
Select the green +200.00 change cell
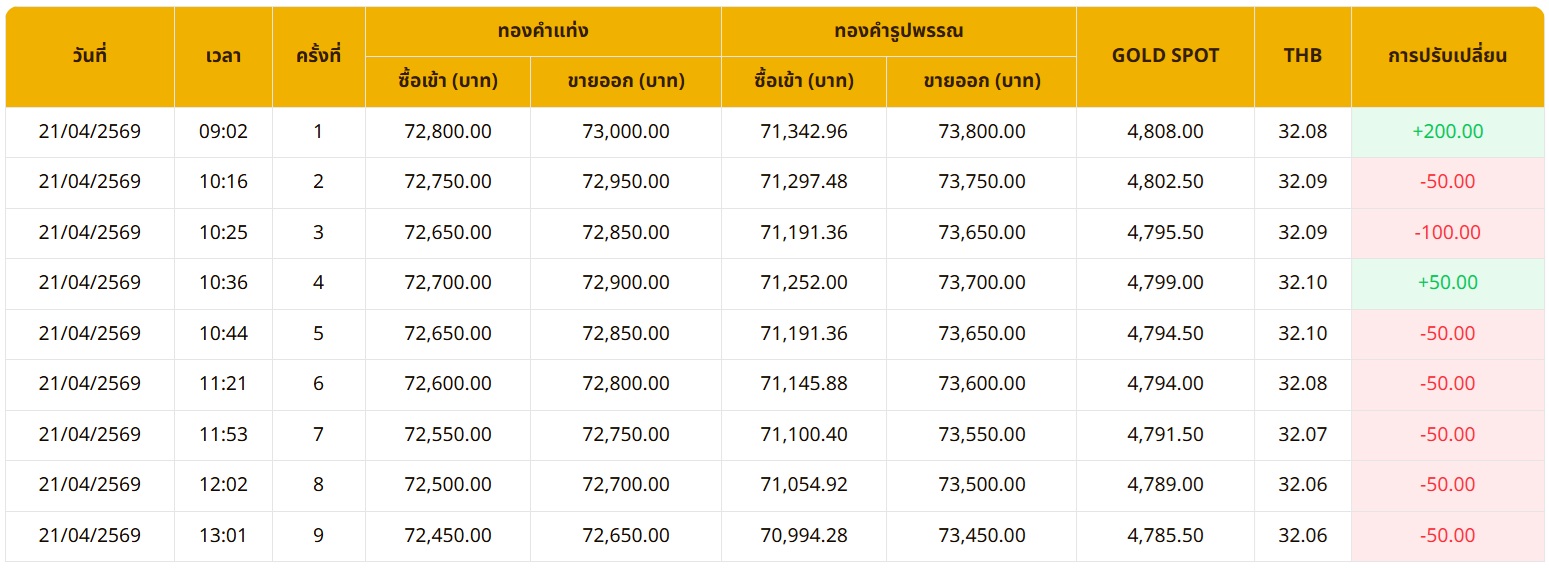pos(1447,131)
